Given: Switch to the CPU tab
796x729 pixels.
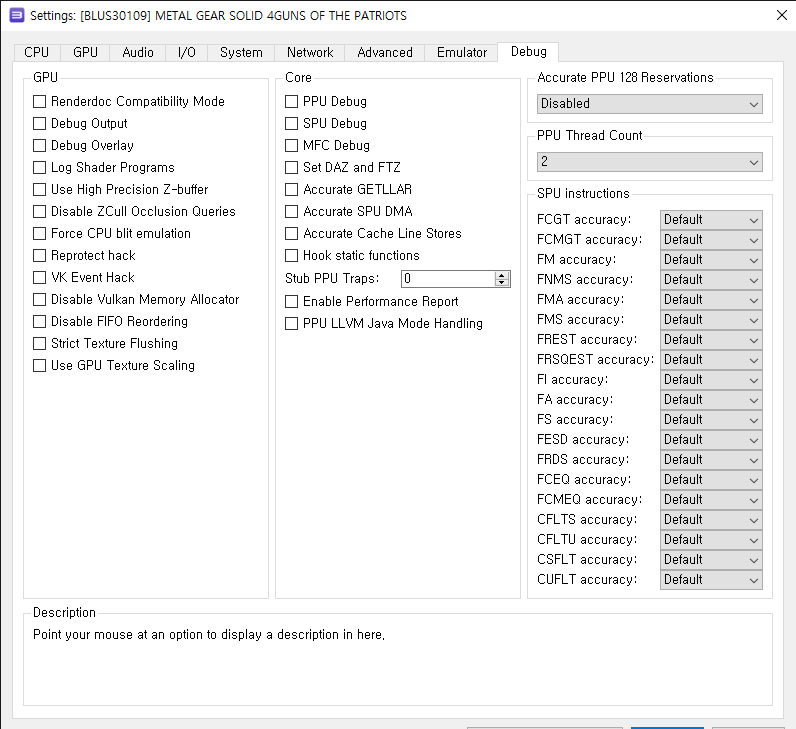Looking at the screenshot, I should (x=37, y=53).
